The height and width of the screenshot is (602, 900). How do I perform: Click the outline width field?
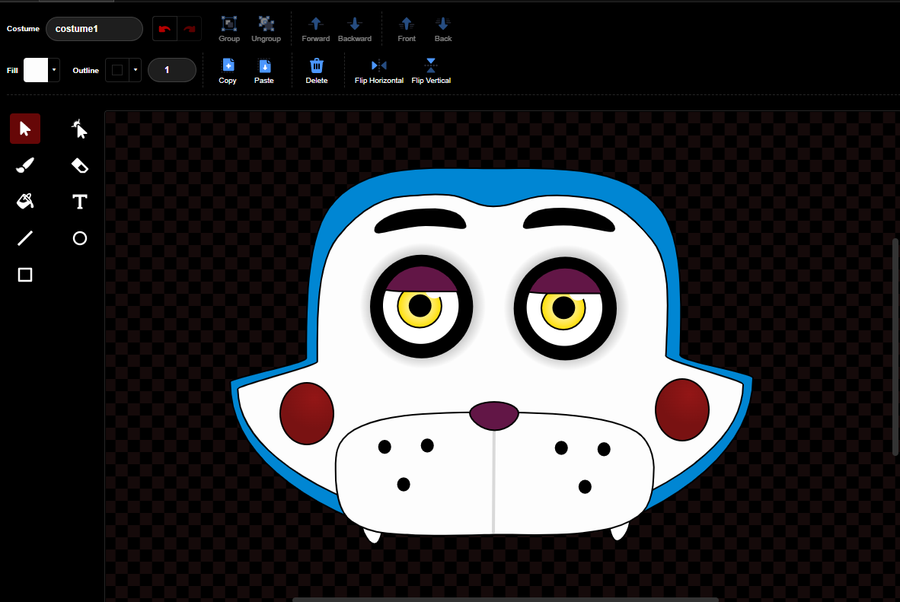click(172, 70)
